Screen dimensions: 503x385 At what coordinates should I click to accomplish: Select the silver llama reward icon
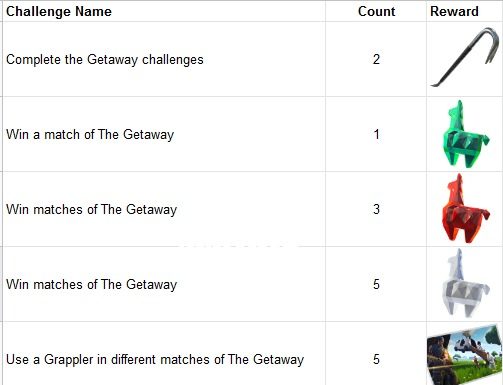[465, 283]
